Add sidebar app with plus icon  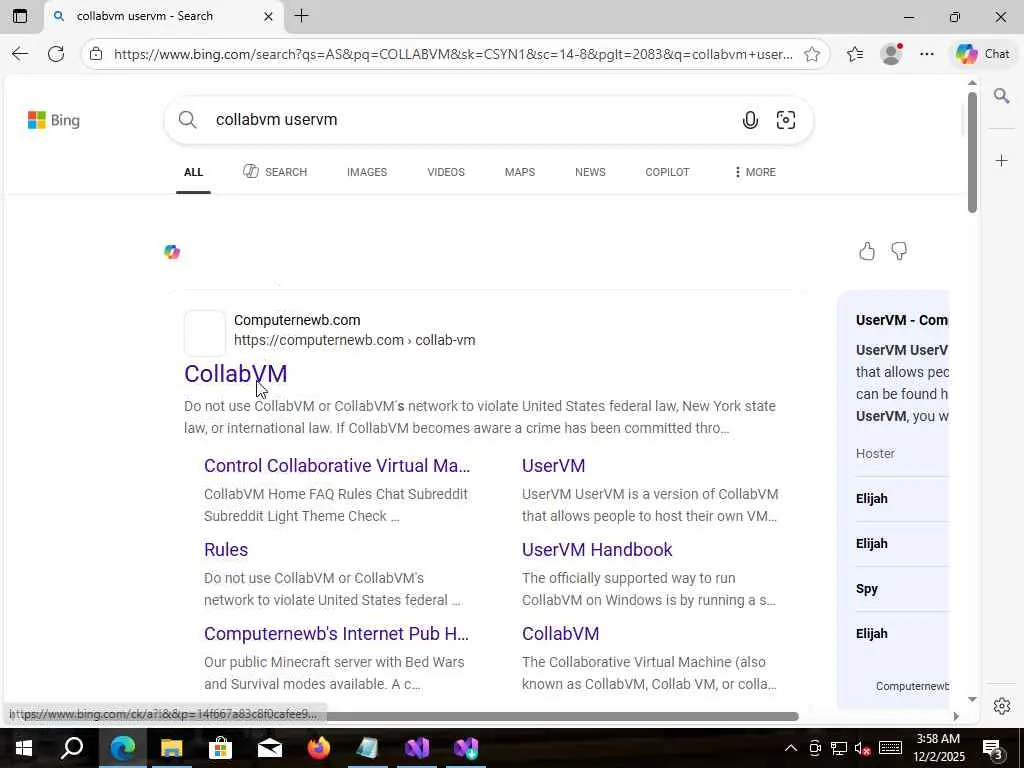(1002, 161)
